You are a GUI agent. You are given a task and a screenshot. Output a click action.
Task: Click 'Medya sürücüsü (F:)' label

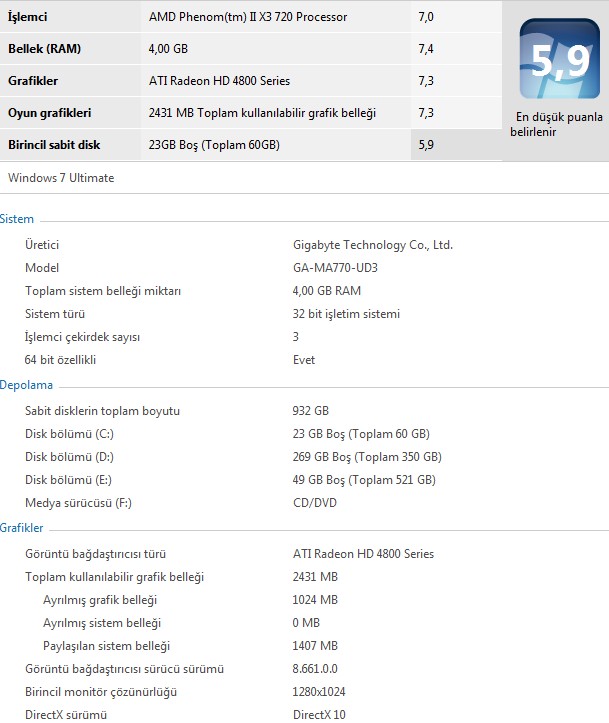coord(78,503)
